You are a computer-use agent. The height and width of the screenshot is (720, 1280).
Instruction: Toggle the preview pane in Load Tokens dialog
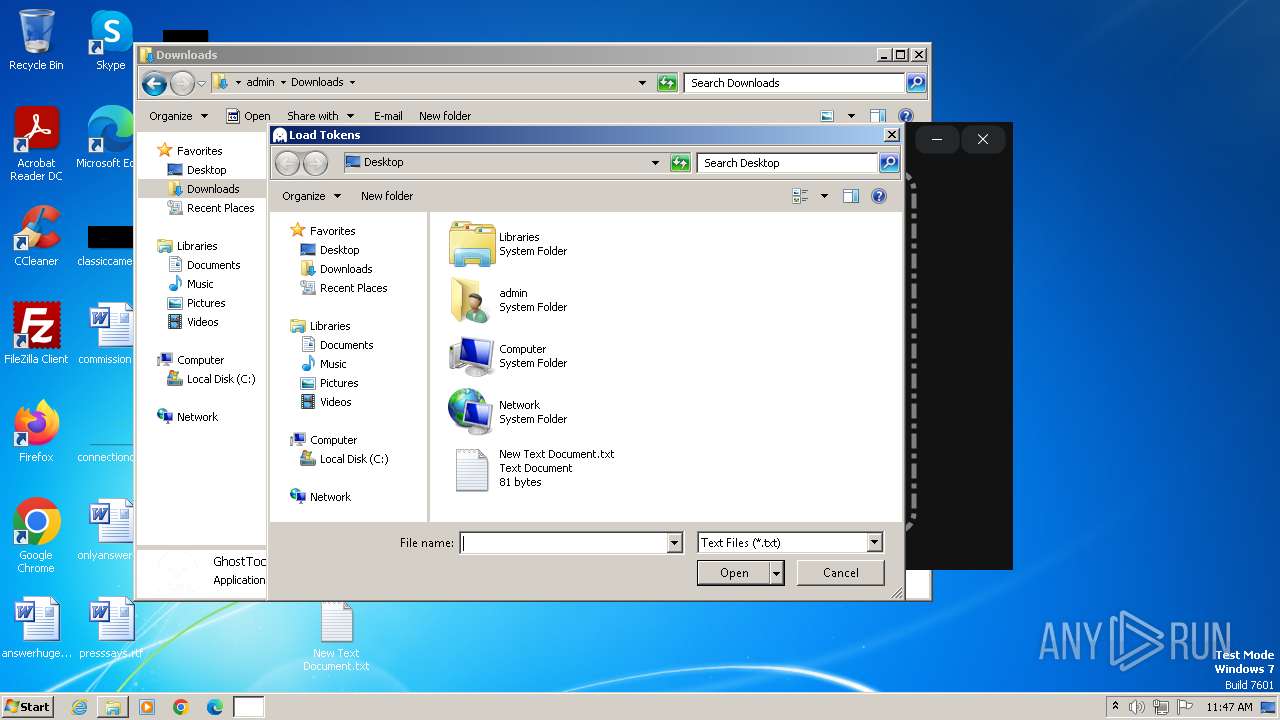[851, 196]
